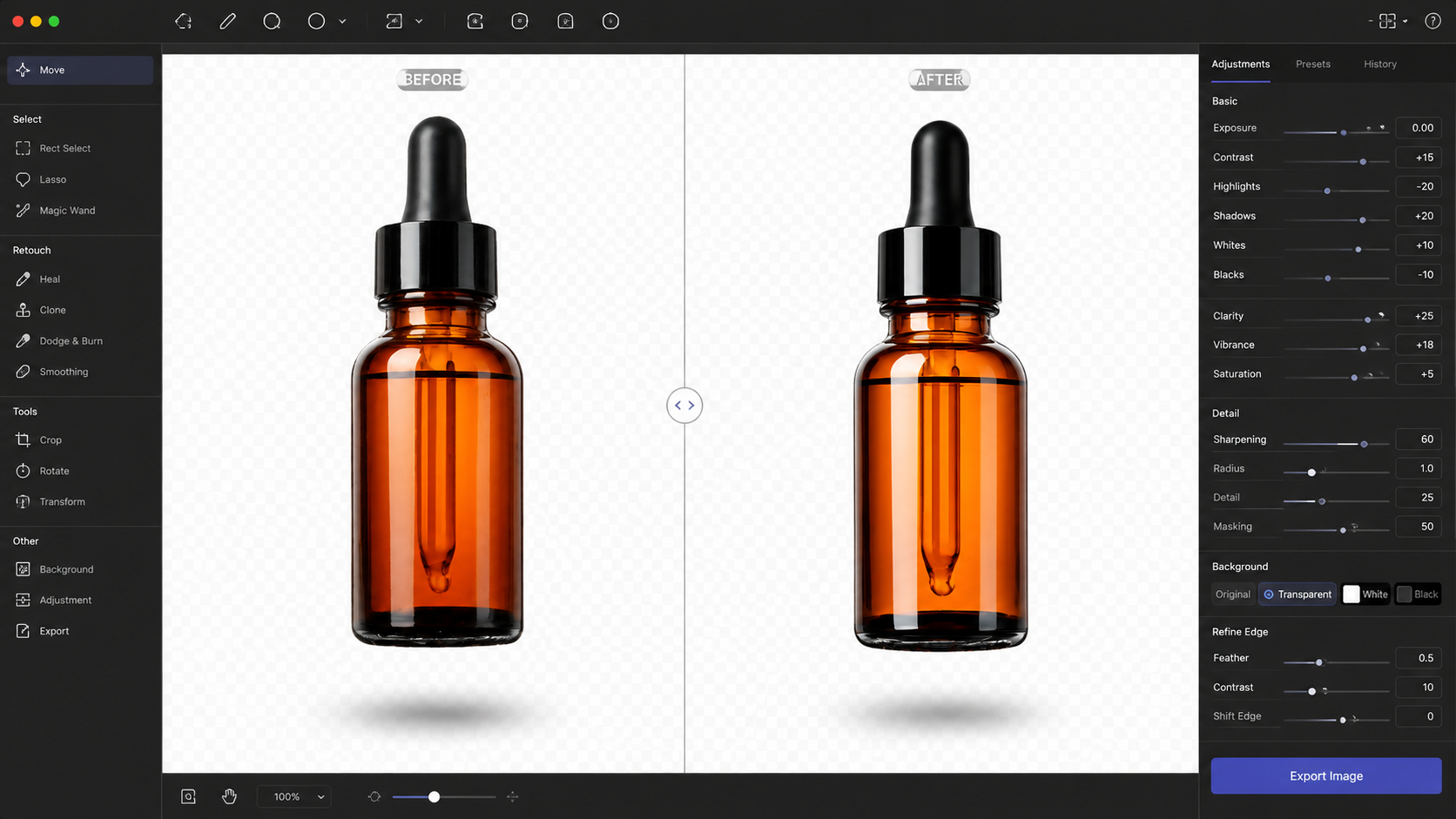Image resolution: width=1456 pixels, height=819 pixels.
Task: Switch to the Presets tab
Action: 1312,64
